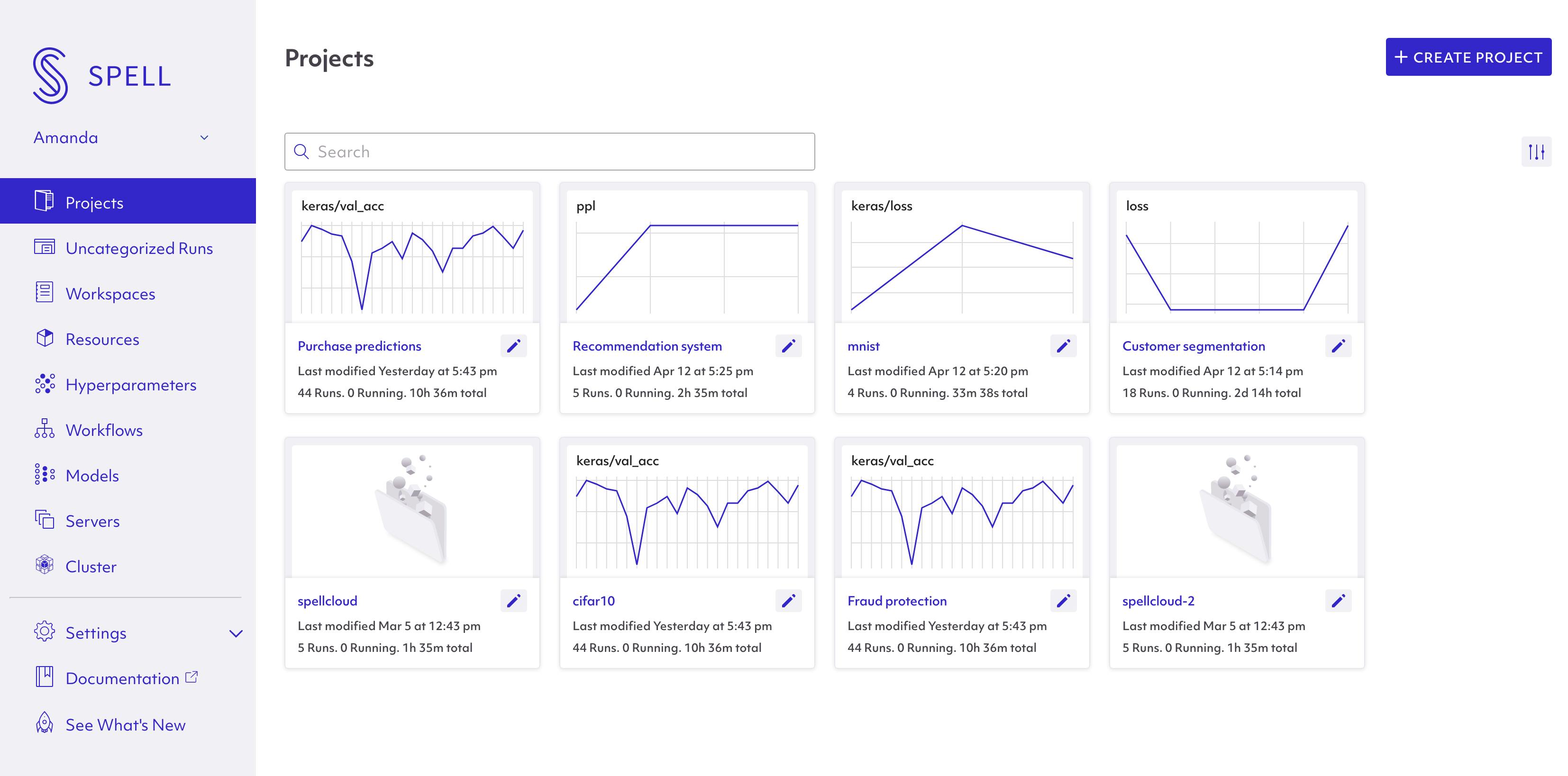Click the edit pencil for Purchase predictions
The width and height of the screenshot is (1568, 776).
point(514,346)
